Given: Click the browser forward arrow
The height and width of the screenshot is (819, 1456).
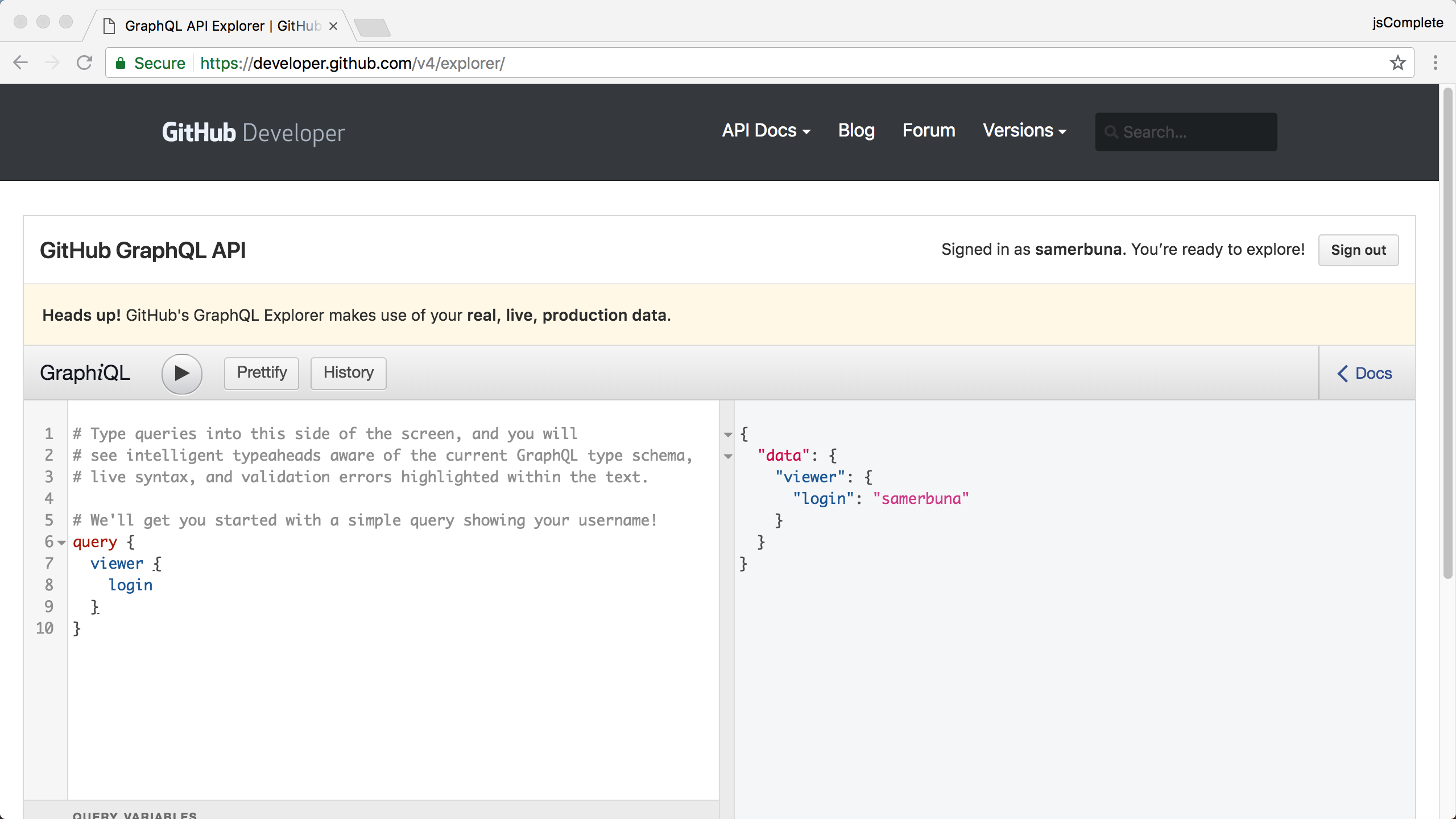Looking at the screenshot, I should point(52,63).
